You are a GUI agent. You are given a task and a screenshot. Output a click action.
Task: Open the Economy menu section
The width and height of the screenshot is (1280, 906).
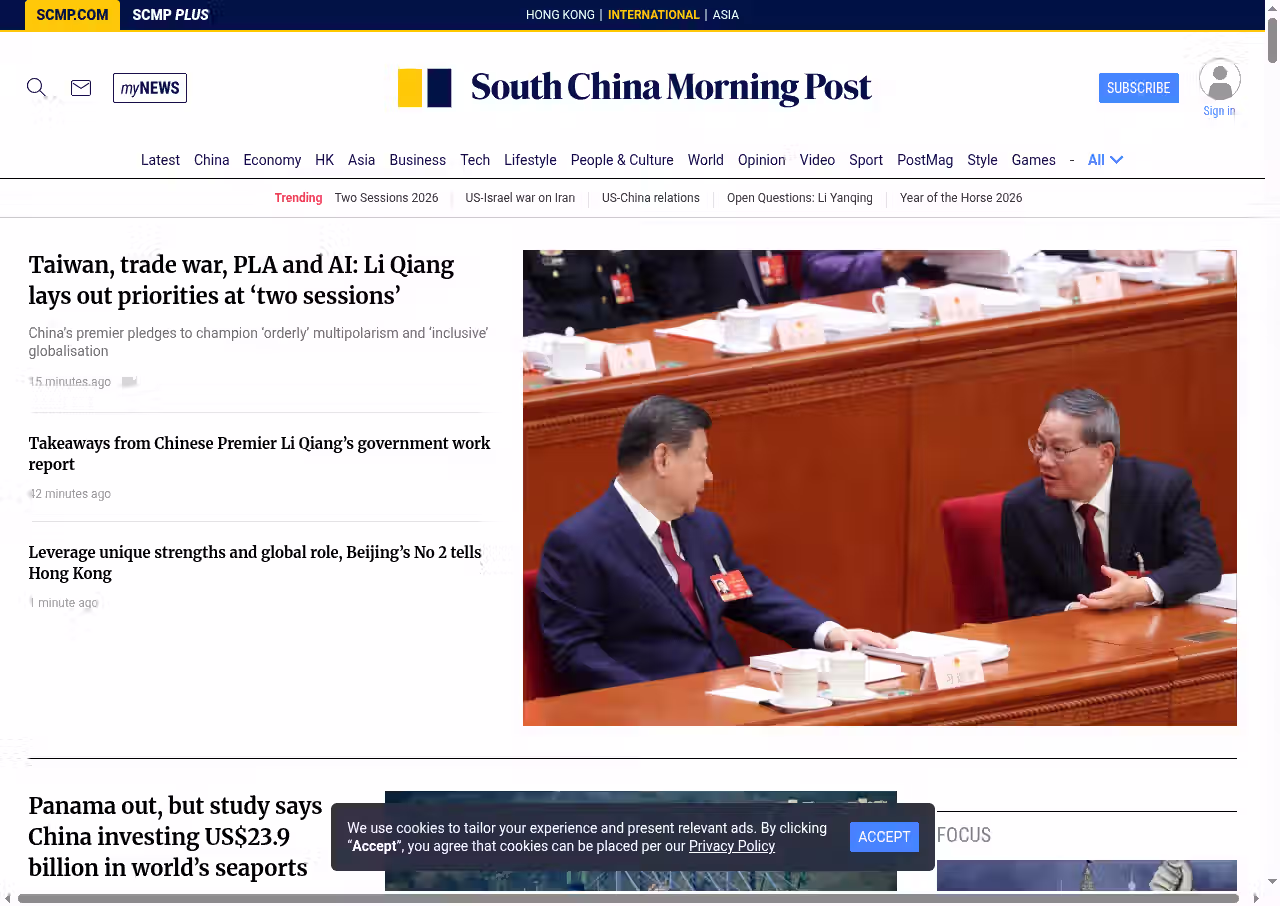coord(272,160)
